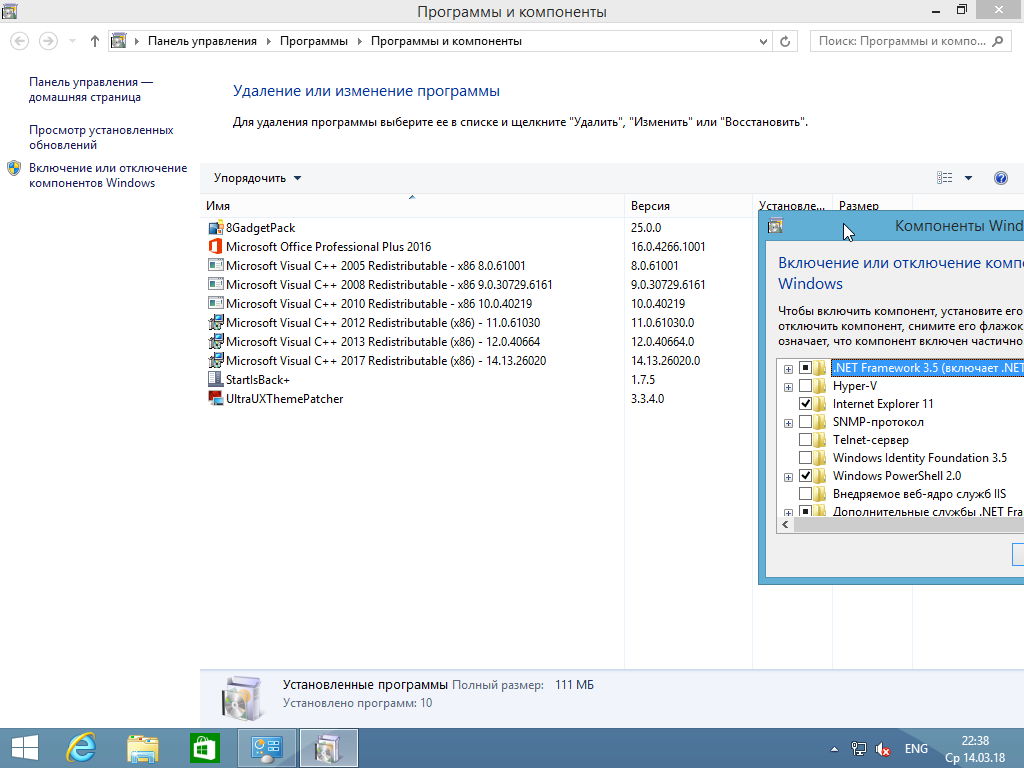
Task: Click the UltraUXThemePatcher program icon
Action: tap(216, 398)
